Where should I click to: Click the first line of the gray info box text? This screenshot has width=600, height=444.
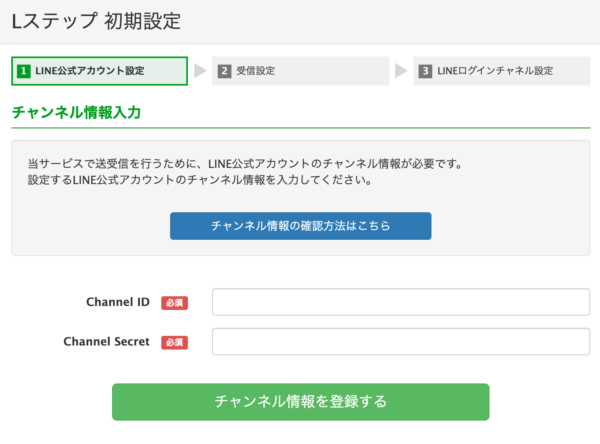[x=250, y=163]
